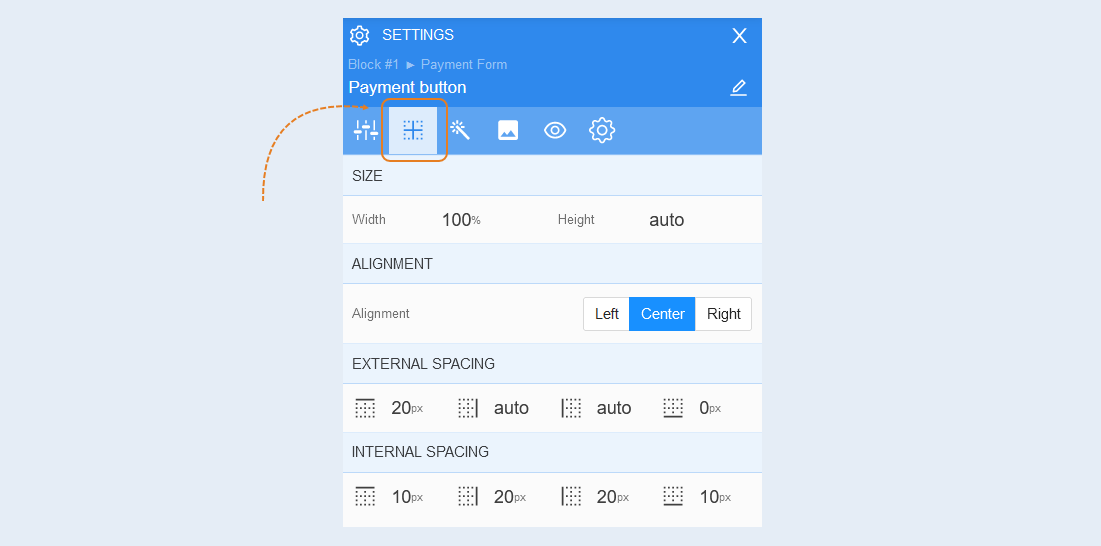Open the image background tab icon
This screenshot has width=1101, height=546.
(508, 131)
